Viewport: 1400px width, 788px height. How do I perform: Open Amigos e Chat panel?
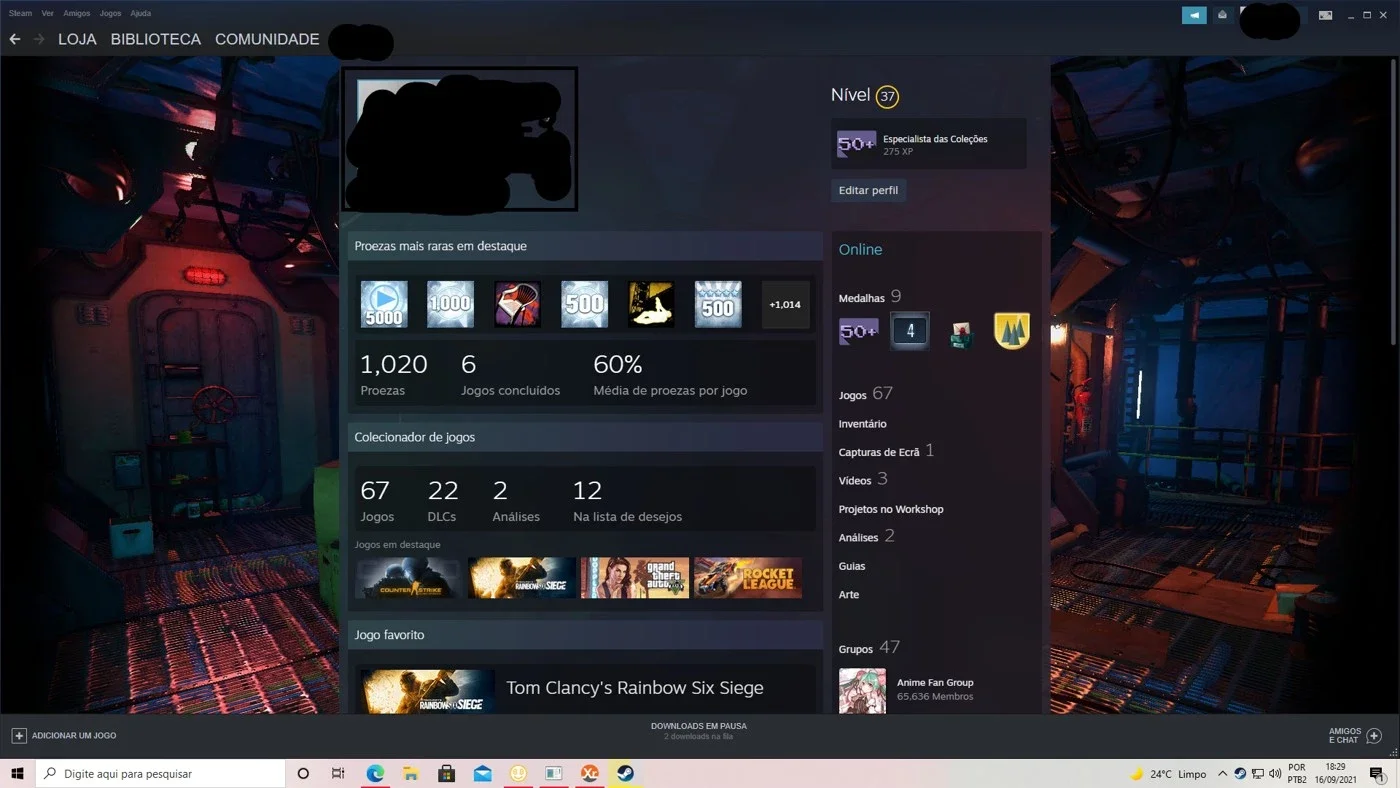[1354, 735]
